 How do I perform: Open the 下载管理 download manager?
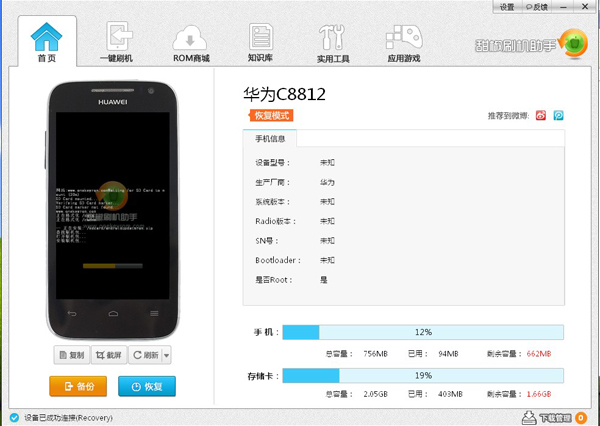[555, 418]
